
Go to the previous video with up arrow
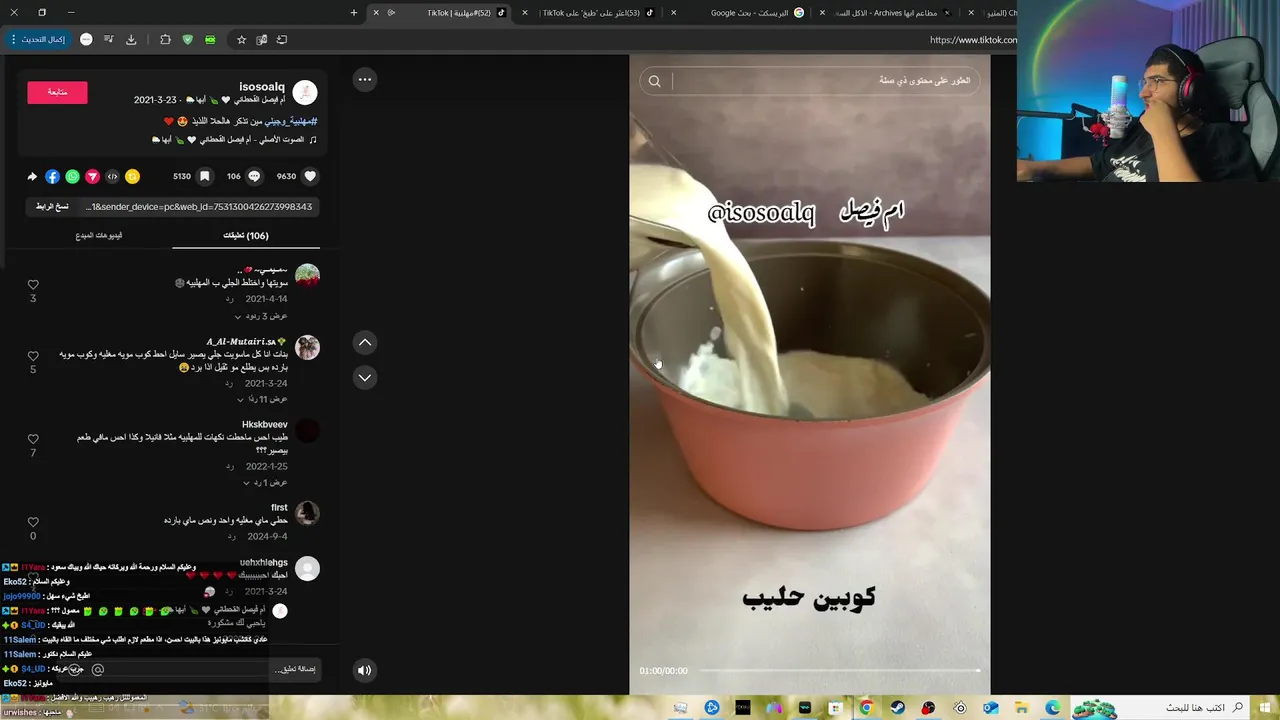tap(365, 342)
